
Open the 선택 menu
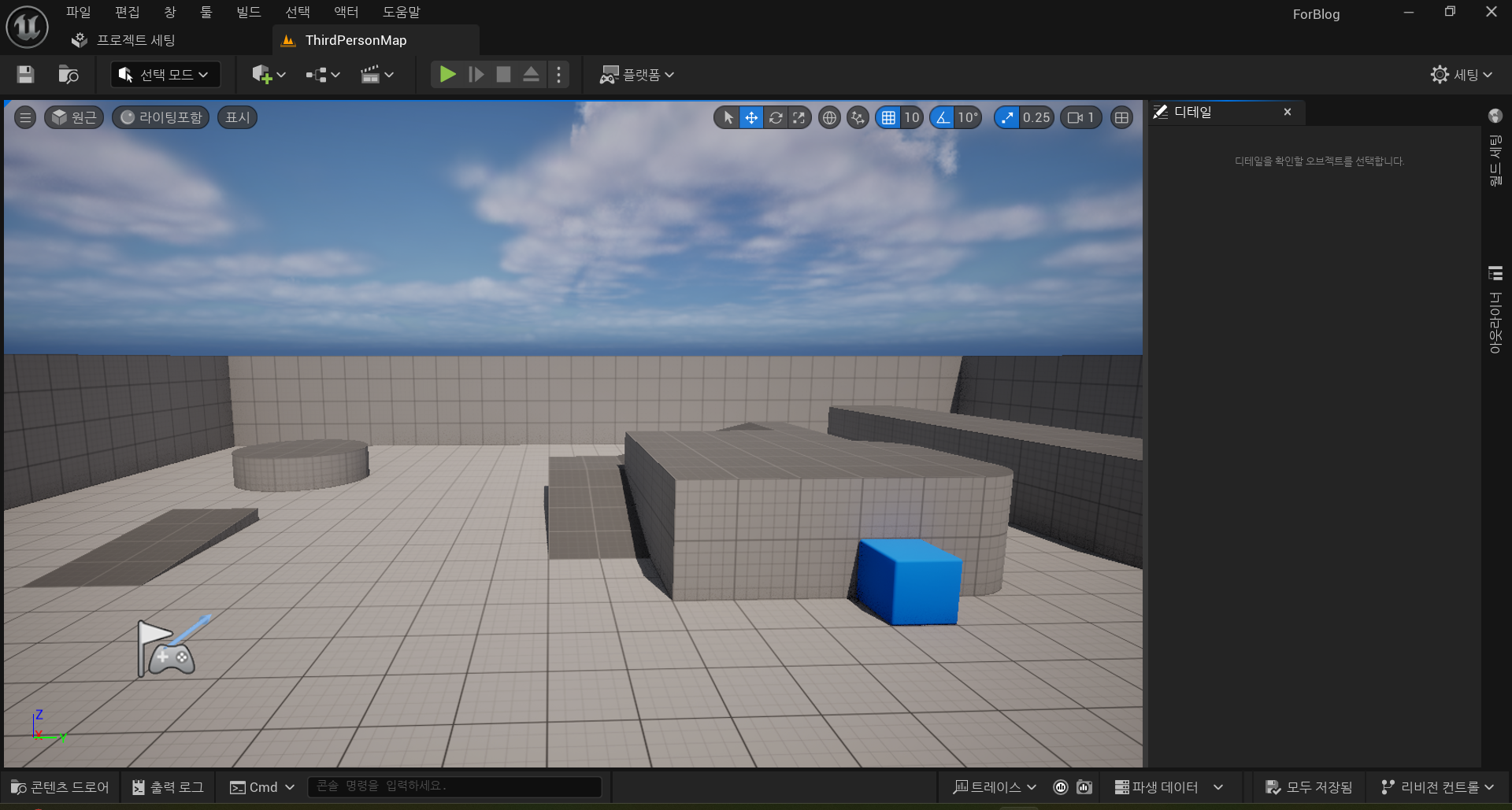coord(298,12)
